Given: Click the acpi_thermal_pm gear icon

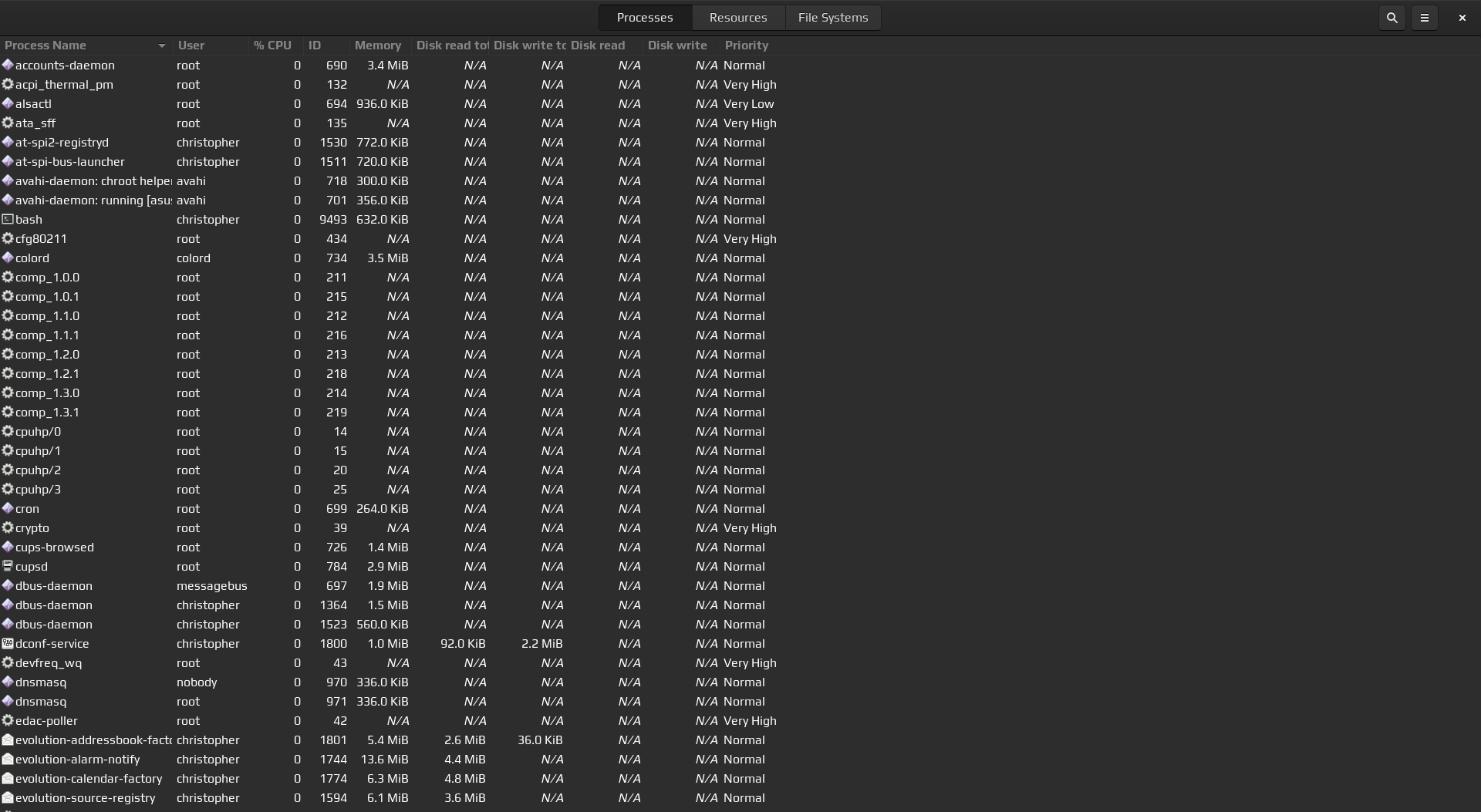Looking at the screenshot, I should click(x=8, y=84).
